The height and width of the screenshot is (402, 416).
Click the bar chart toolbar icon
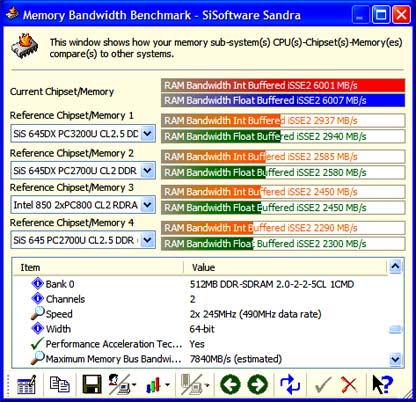(x=153, y=385)
